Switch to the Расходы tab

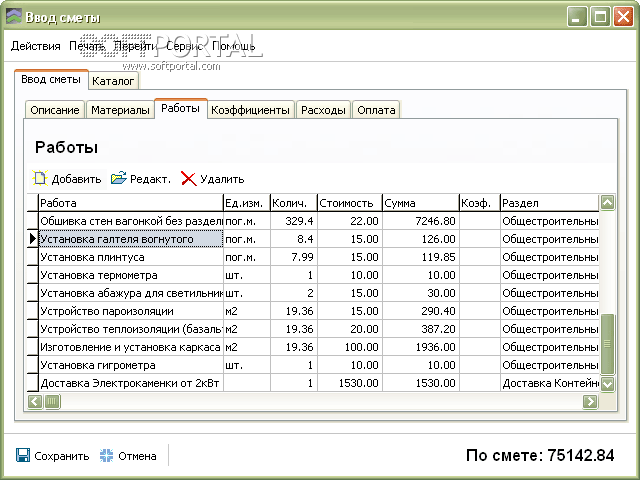coord(323,110)
